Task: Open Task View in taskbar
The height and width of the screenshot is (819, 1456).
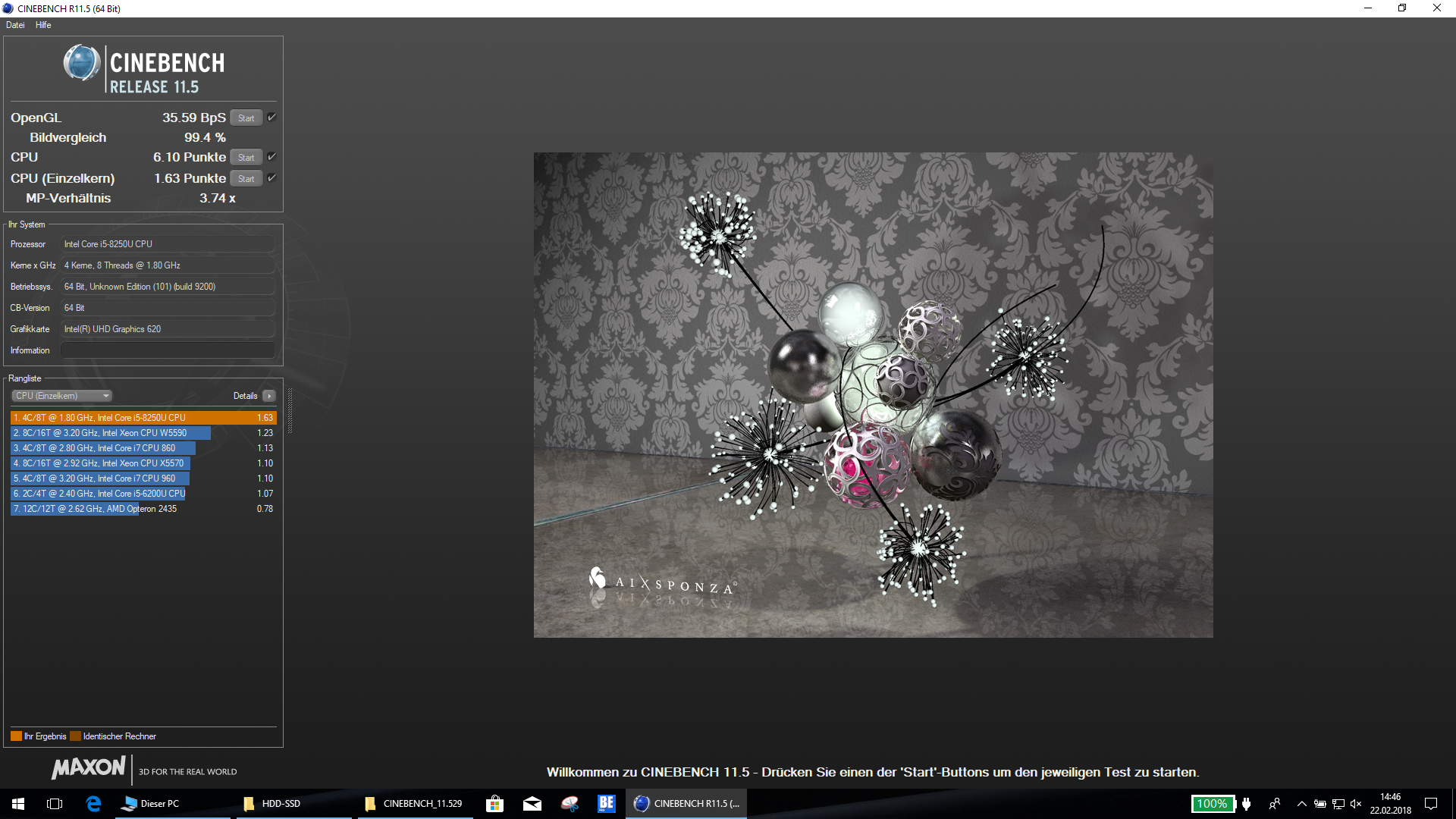Action: (55, 804)
